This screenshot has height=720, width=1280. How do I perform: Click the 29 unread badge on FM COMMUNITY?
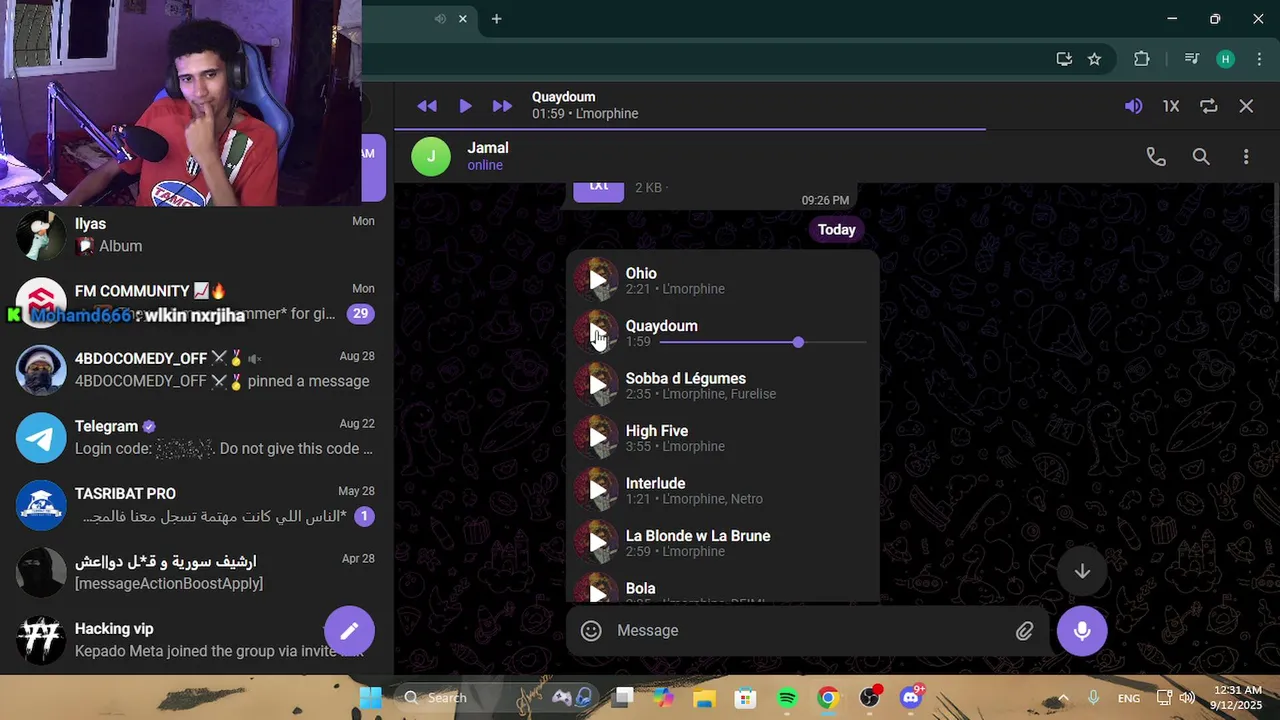(x=361, y=314)
